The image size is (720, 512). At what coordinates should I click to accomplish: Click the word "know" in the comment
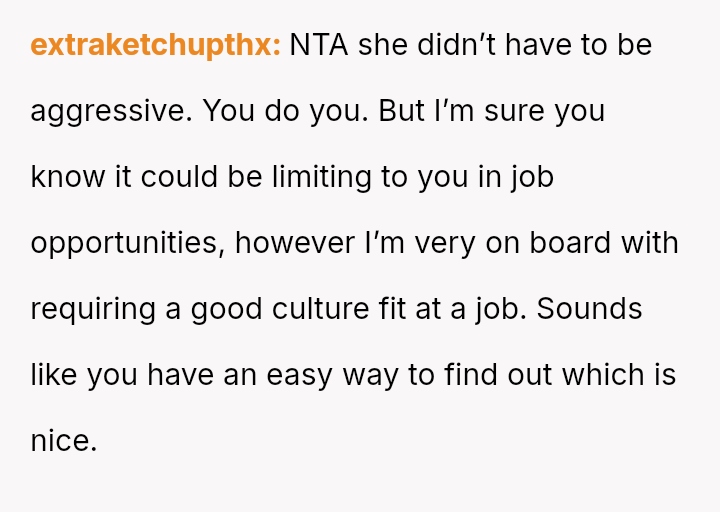pos(67,177)
